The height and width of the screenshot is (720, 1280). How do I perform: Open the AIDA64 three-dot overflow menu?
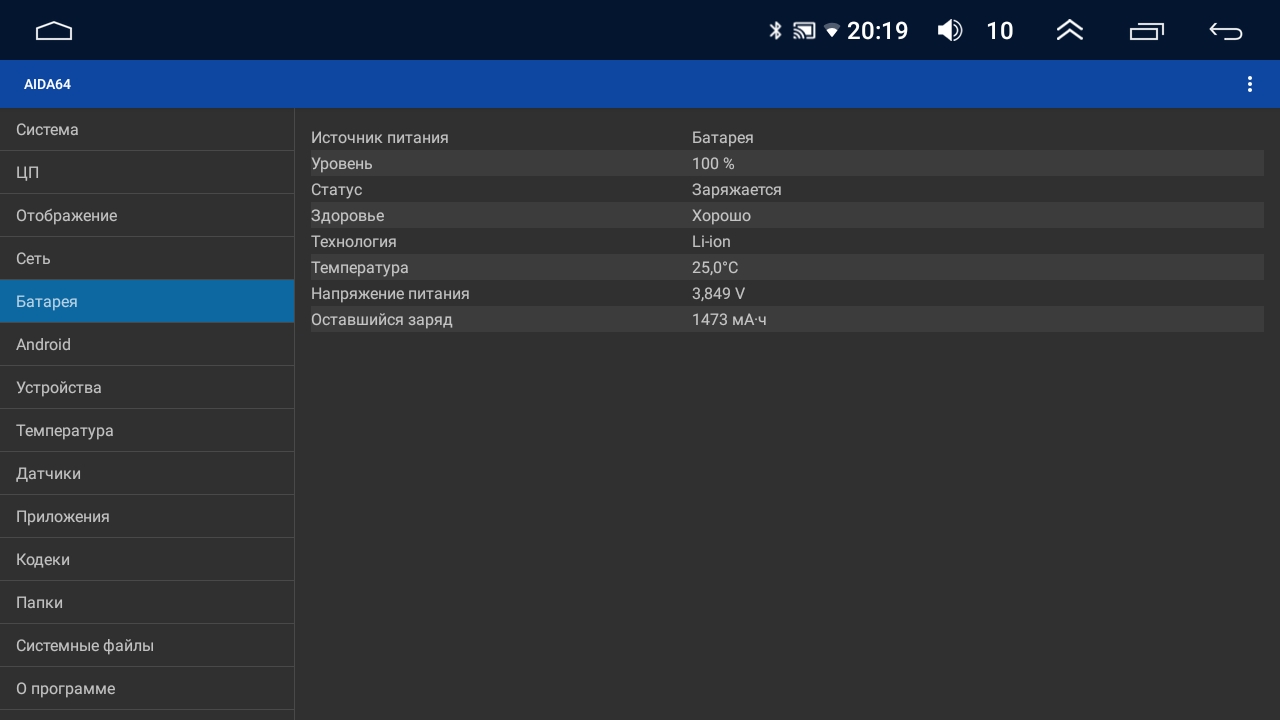click(1249, 84)
